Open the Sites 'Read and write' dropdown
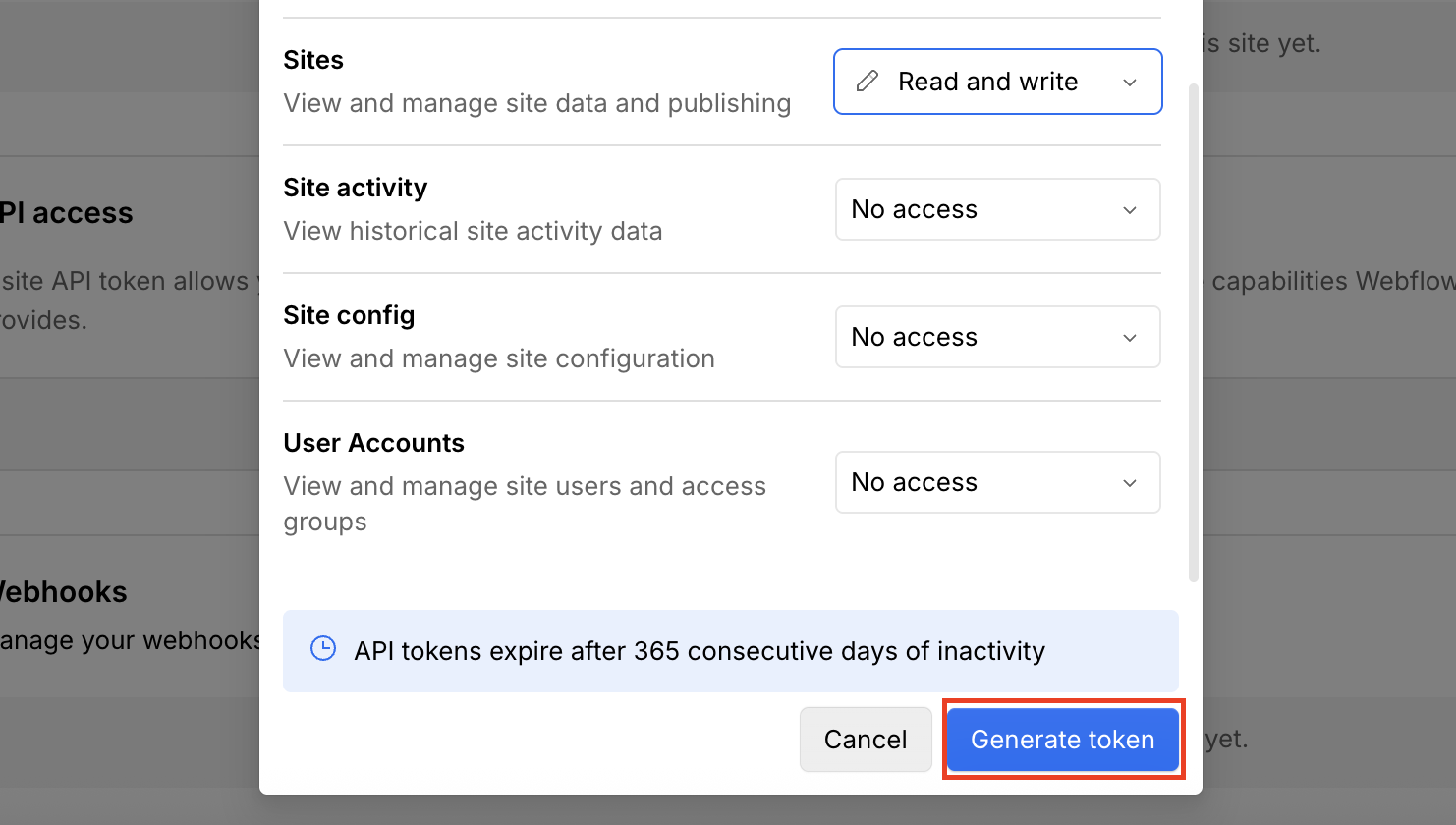The height and width of the screenshot is (825, 1456). point(997,82)
